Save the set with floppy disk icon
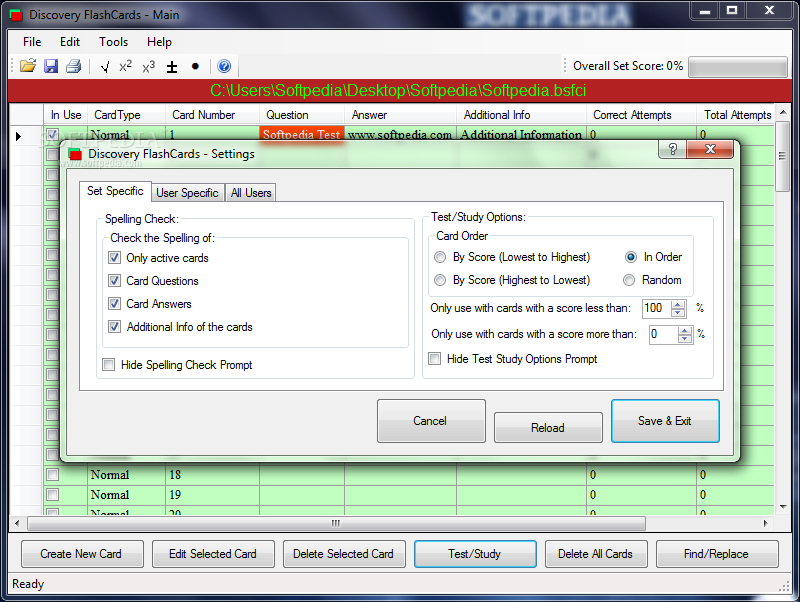The height and width of the screenshot is (602, 800). [x=51, y=66]
